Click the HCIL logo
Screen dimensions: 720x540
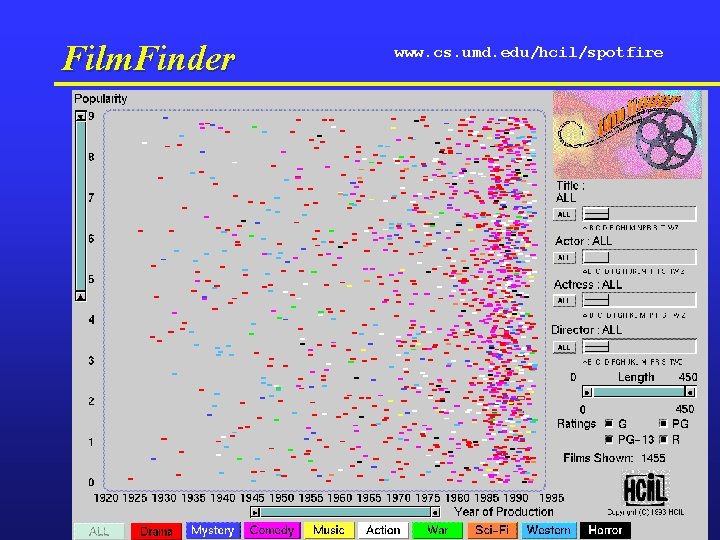click(x=645, y=489)
